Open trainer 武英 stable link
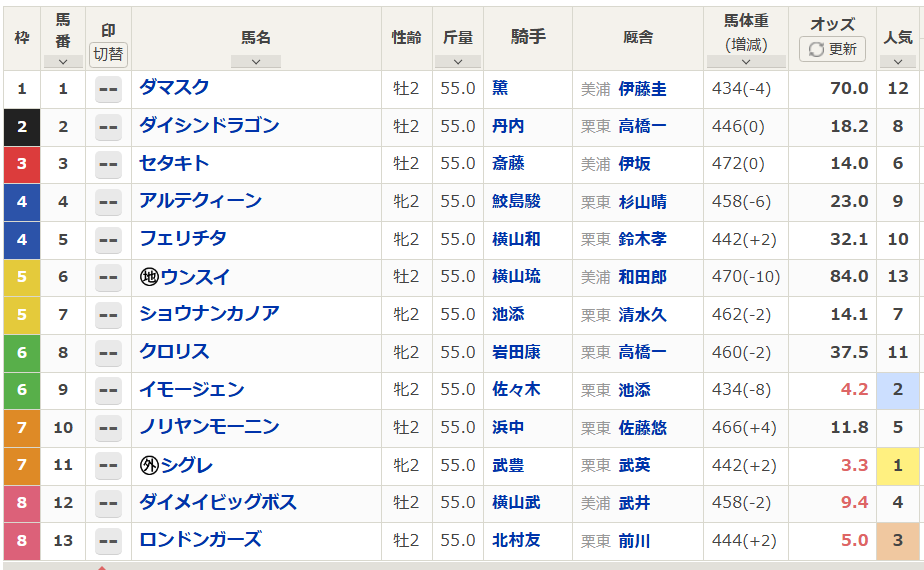 [x=634, y=465]
